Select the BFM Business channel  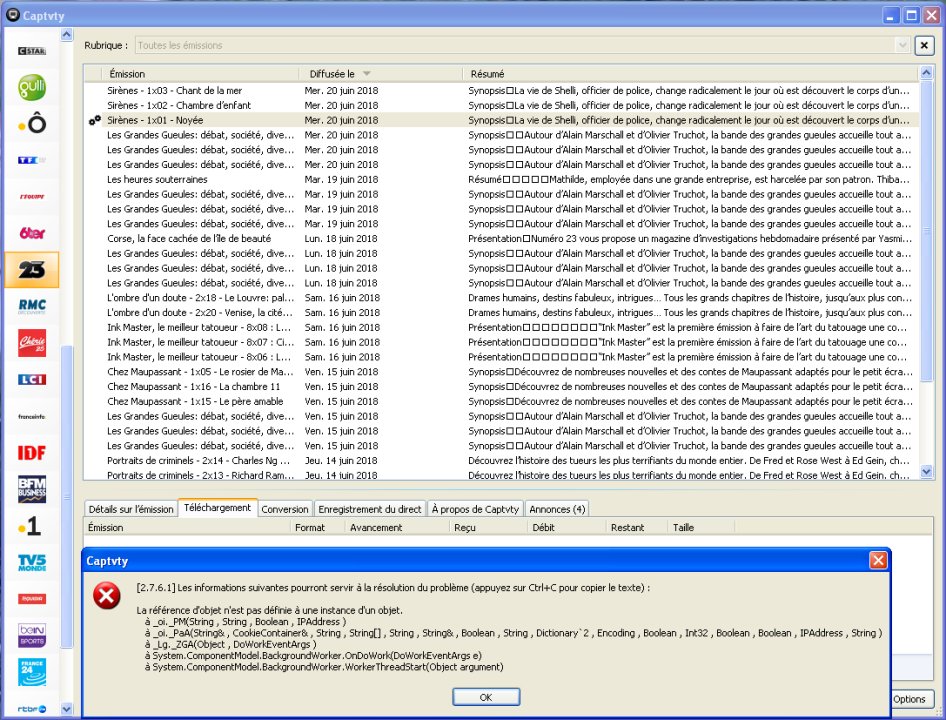point(32,489)
